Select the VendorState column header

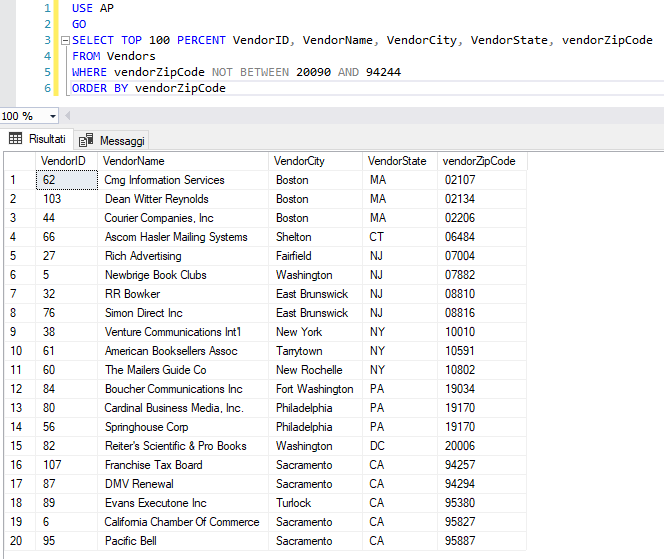click(x=400, y=161)
